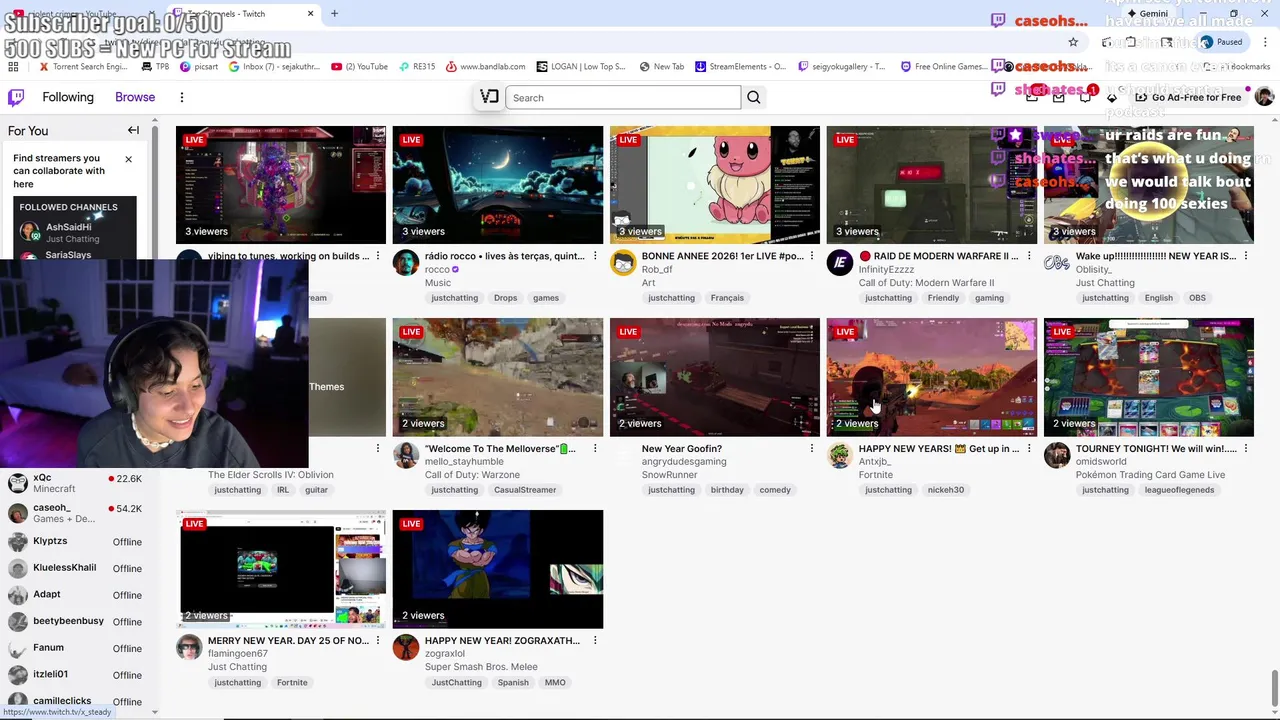Select the Drops tag under rocco
Viewport: 1280px width, 720px height.
pyautogui.click(x=505, y=298)
